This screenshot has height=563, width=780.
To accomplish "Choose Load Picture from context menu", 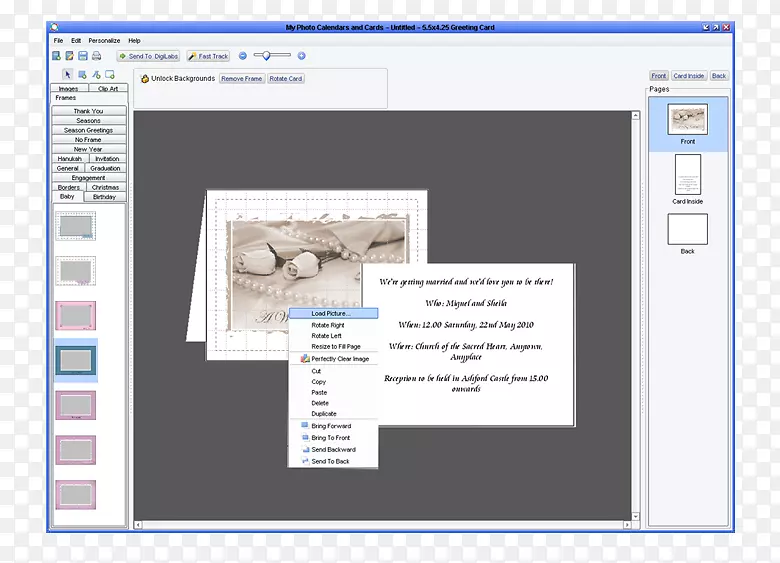I will [331, 313].
